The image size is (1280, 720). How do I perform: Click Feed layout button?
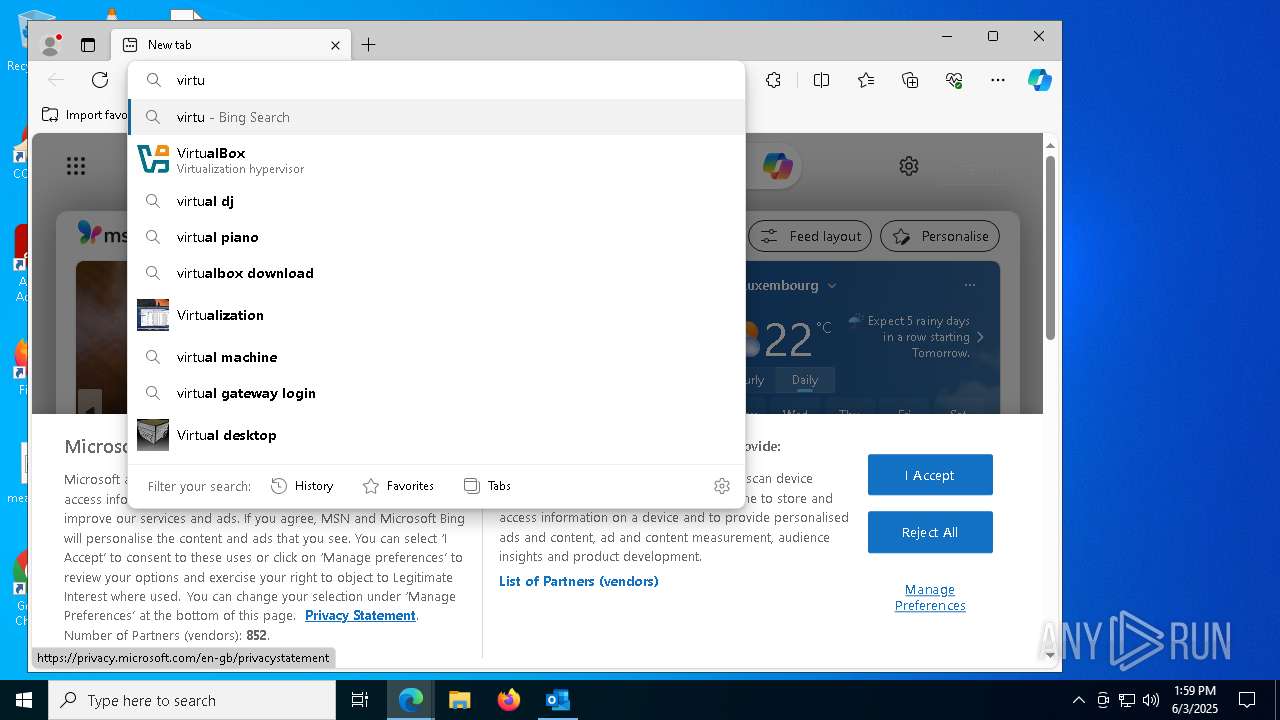pos(810,236)
